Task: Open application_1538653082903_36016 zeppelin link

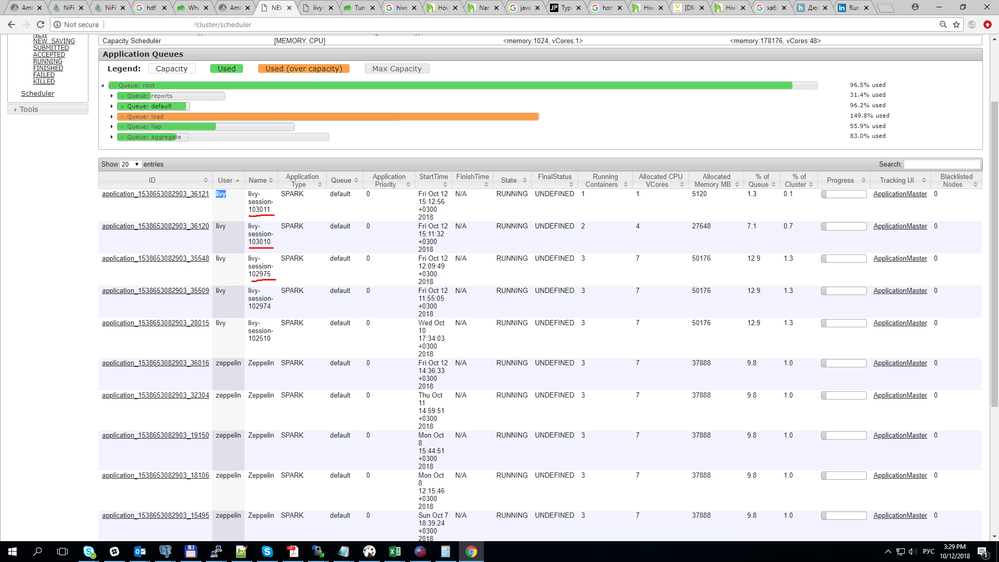Action: coord(155,363)
